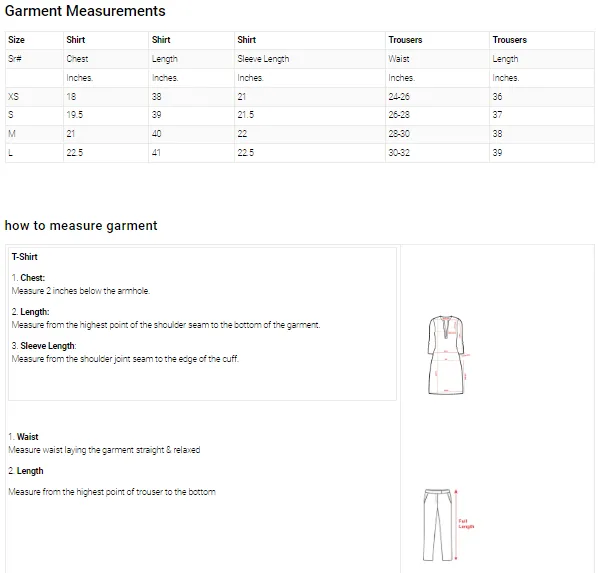The image size is (598, 573).
Task: Click the kurta shirt measurement diagram
Action: coord(448,355)
